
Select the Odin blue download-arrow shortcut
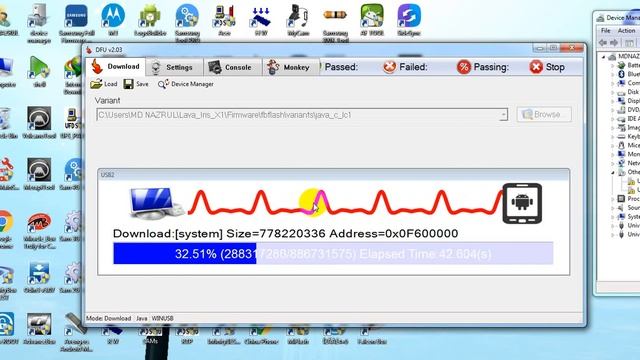tap(39, 273)
